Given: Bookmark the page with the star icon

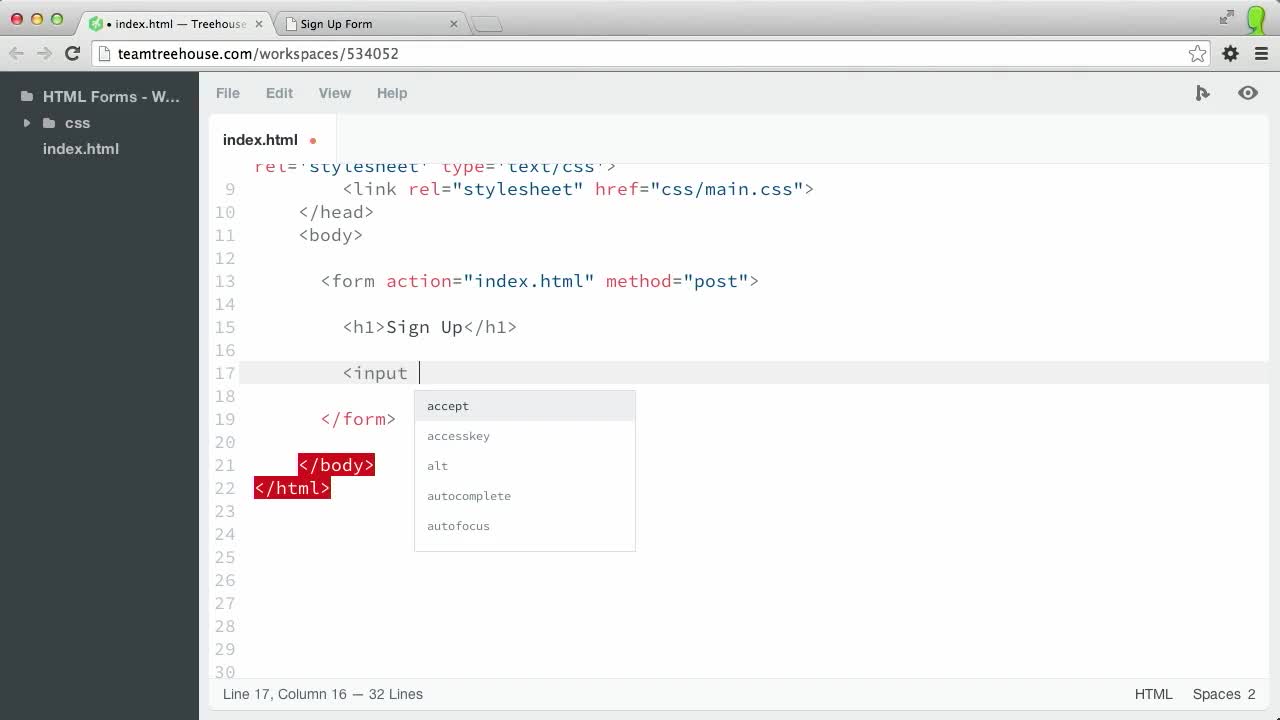Looking at the screenshot, I should [1196, 54].
